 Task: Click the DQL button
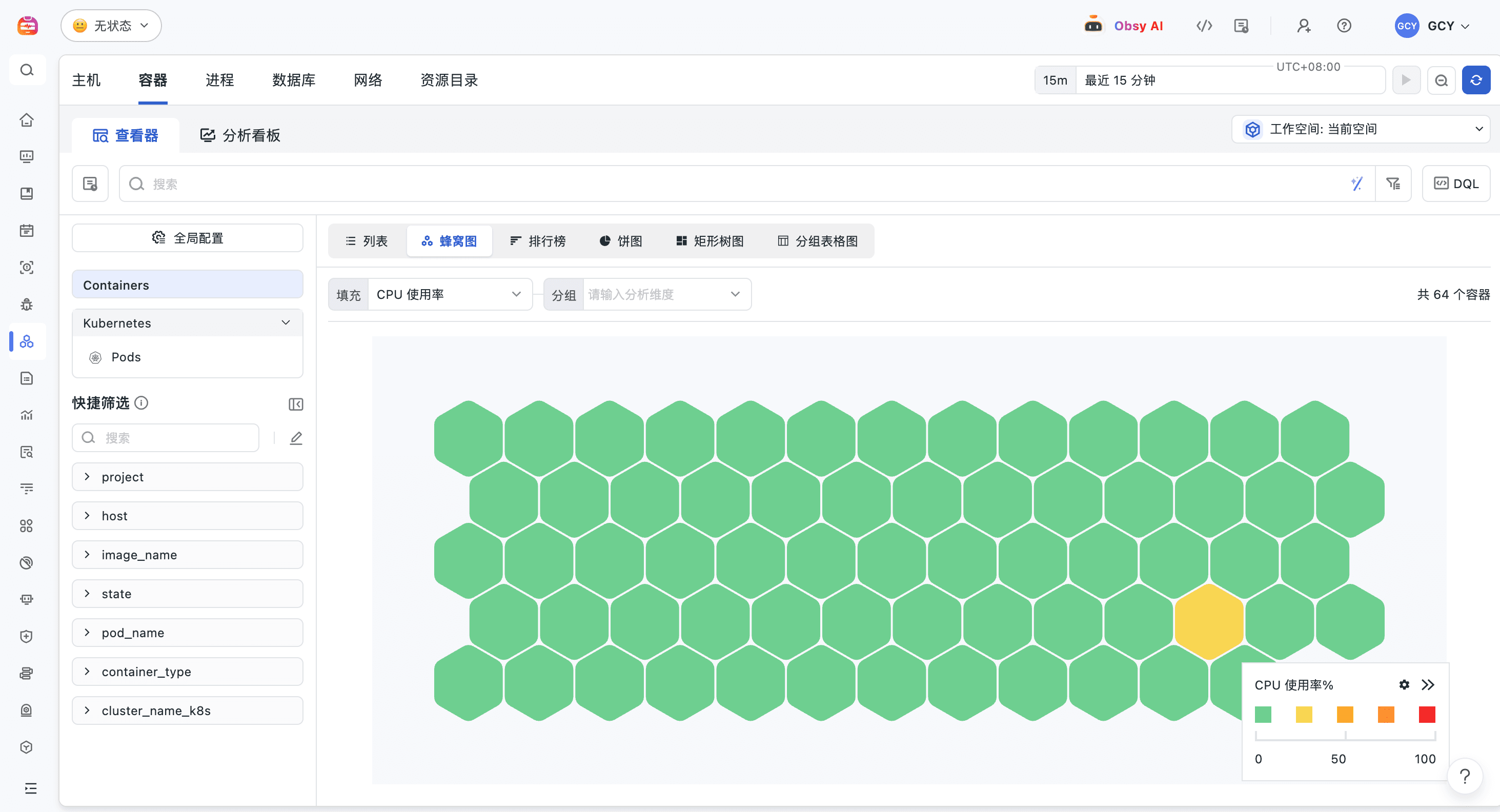click(x=1456, y=184)
